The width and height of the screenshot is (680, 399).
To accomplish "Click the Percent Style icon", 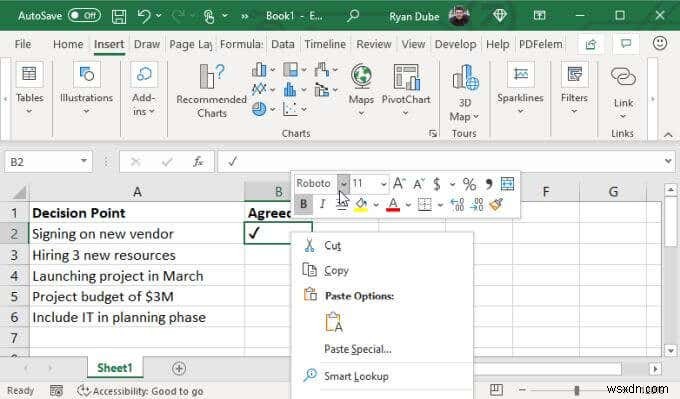I will point(469,184).
